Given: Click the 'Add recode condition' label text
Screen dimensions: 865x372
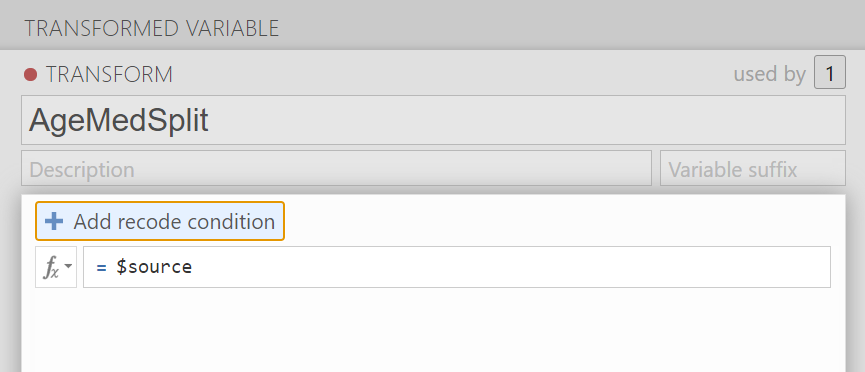Looking at the screenshot, I should [174, 221].
